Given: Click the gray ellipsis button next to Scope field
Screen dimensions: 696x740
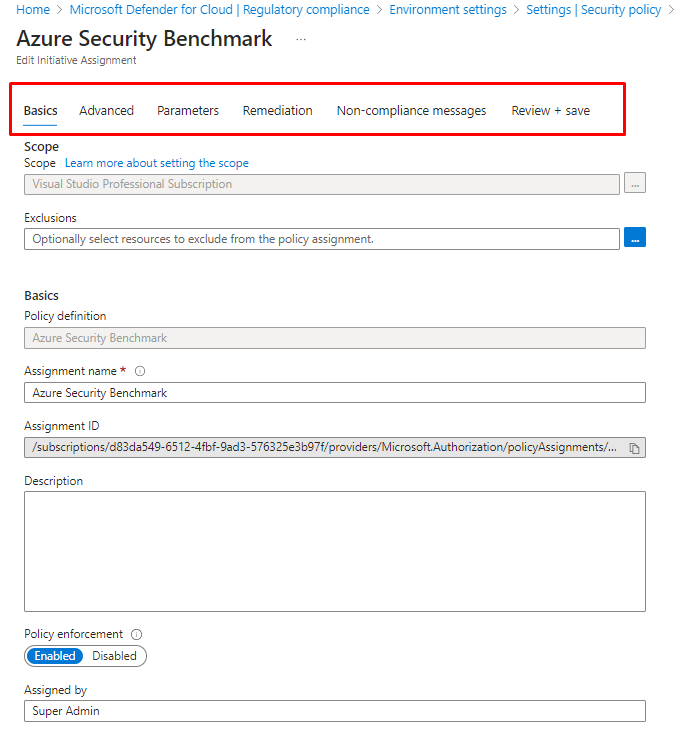Looking at the screenshot, I should coord(634,184).
